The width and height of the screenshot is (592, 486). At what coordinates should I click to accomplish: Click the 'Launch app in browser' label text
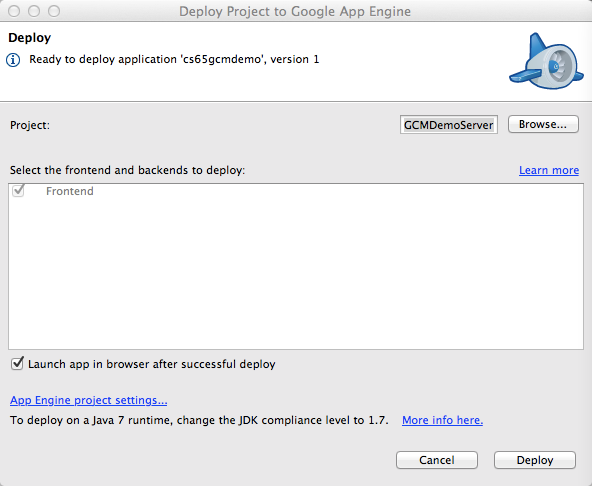point(152,364)
